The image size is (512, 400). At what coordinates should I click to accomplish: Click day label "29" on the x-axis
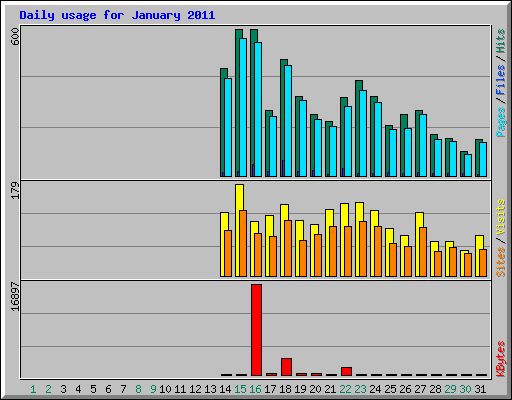450,389
